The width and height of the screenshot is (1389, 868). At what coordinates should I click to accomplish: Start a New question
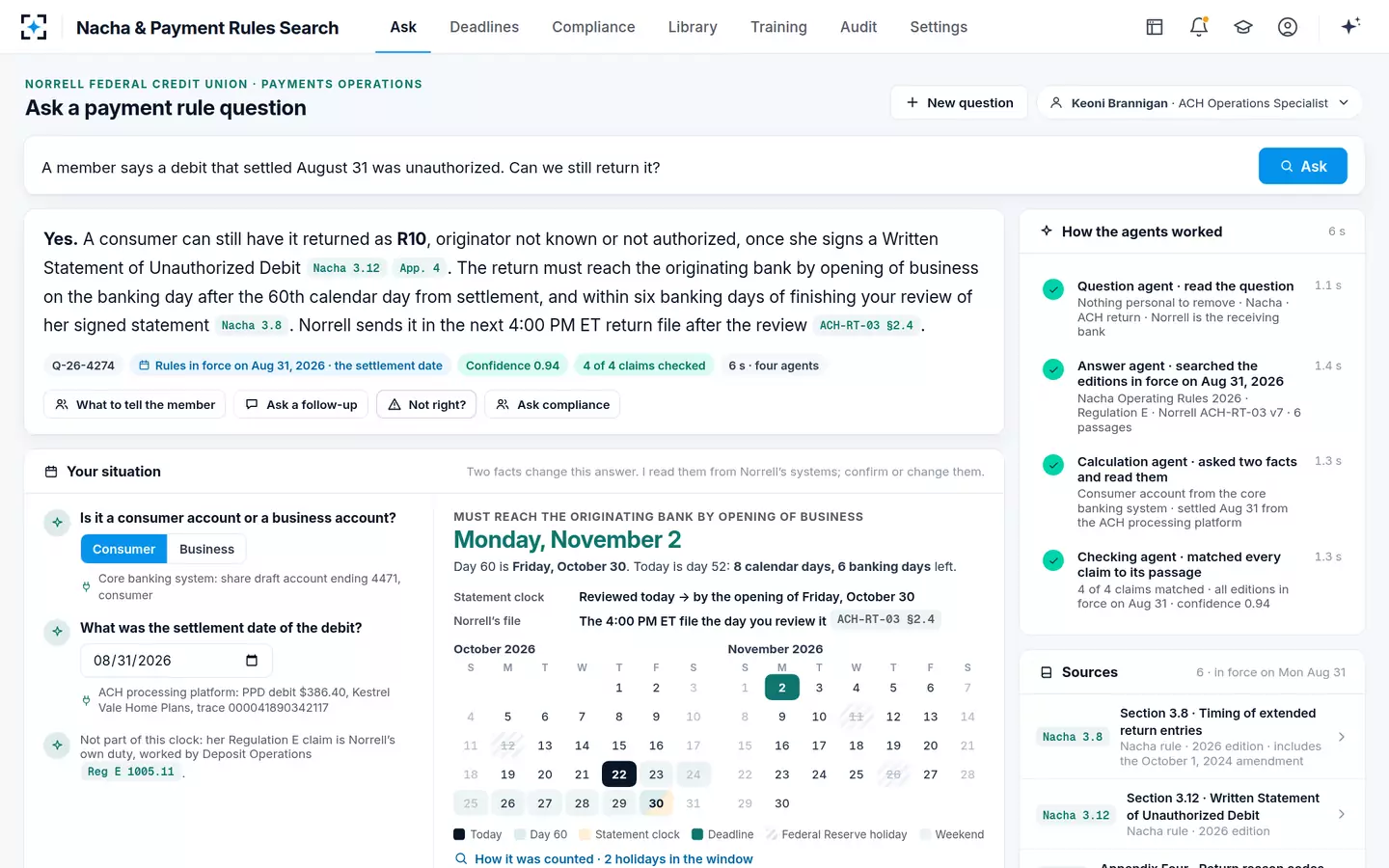(x=960, y=103)
